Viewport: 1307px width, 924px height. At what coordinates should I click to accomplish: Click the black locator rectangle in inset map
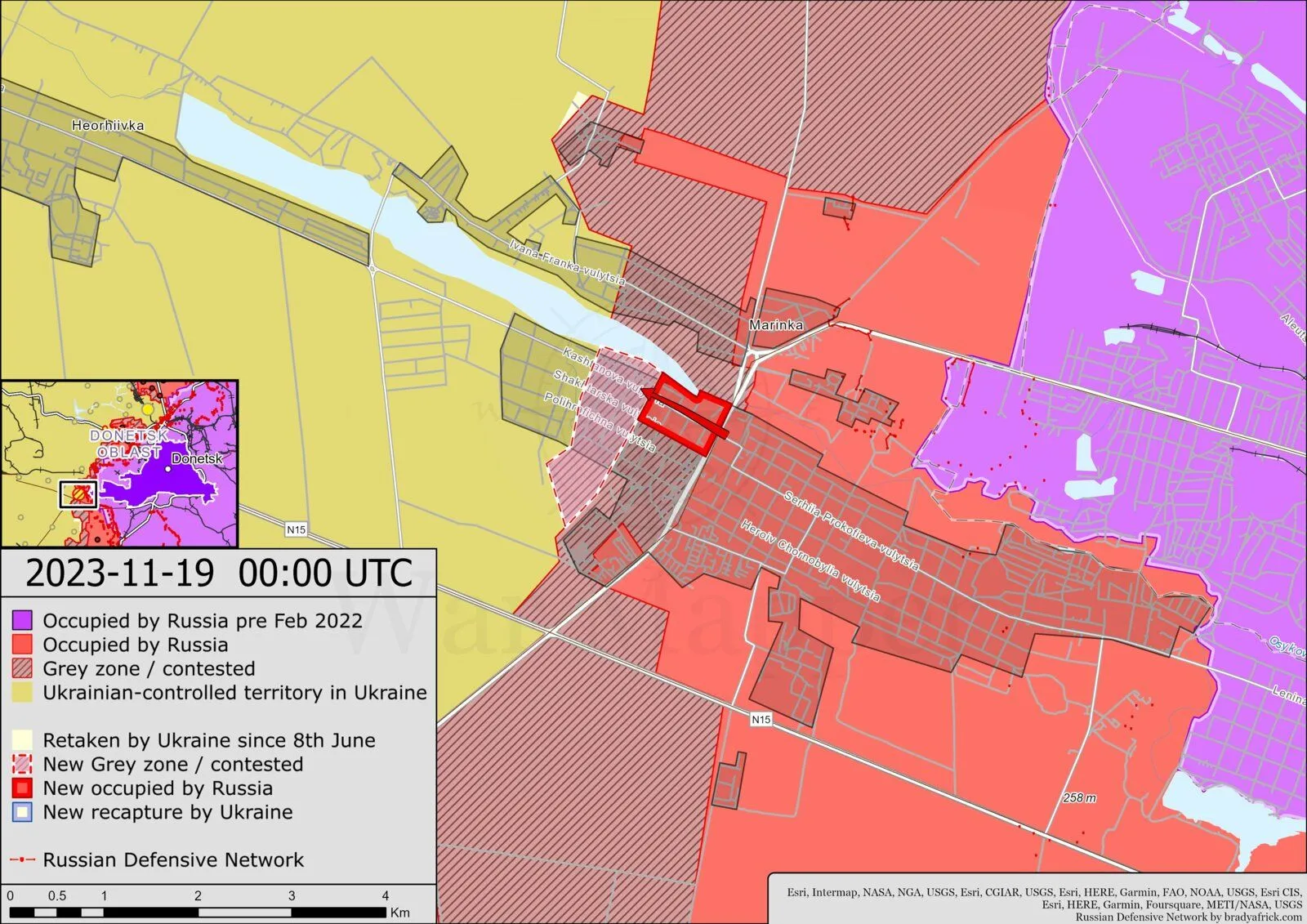tap(78, 495)
